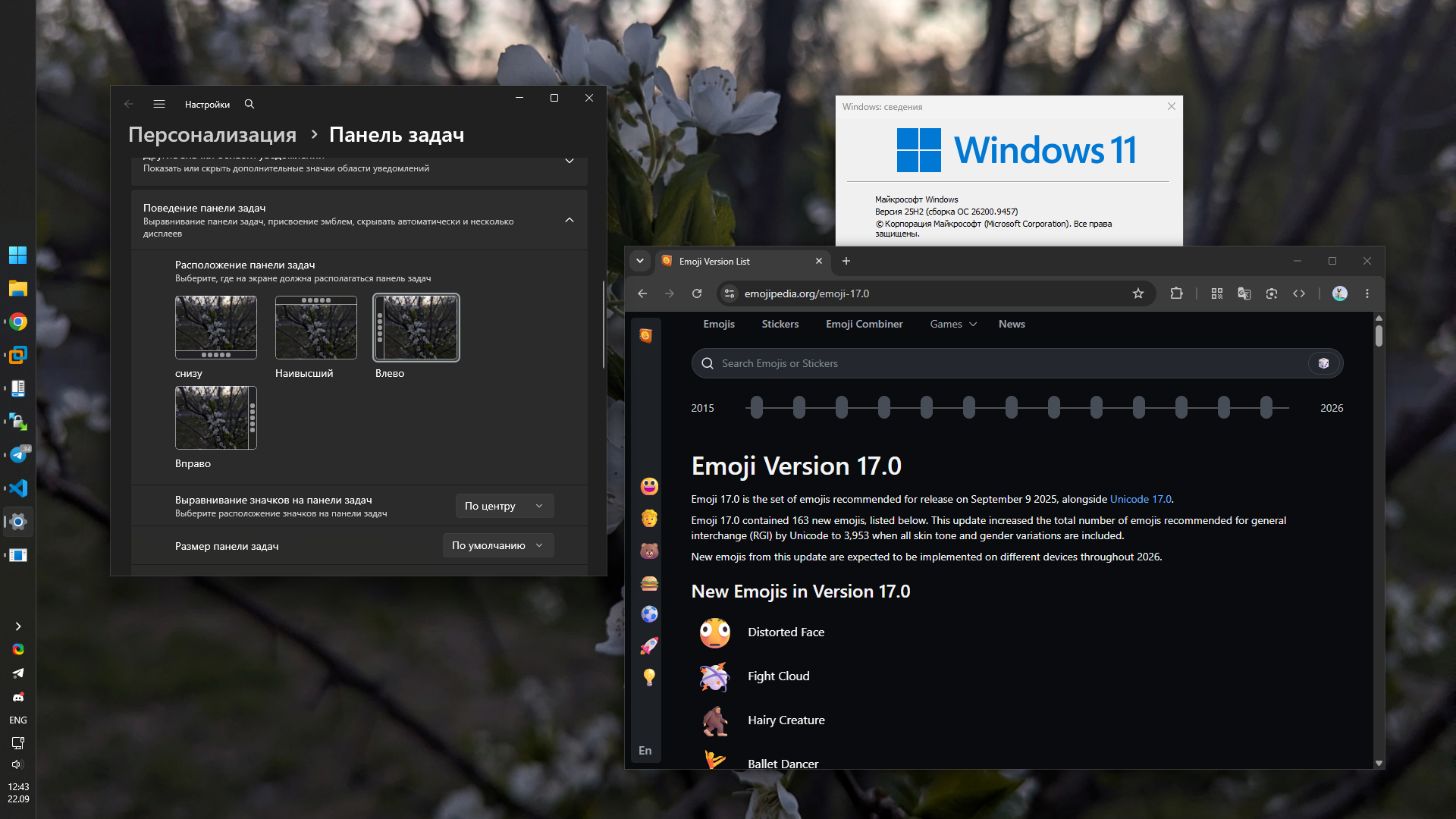Open the Distorted Face emoji link
Viewport: 1456px width, 819px height.
click(786, 632)
